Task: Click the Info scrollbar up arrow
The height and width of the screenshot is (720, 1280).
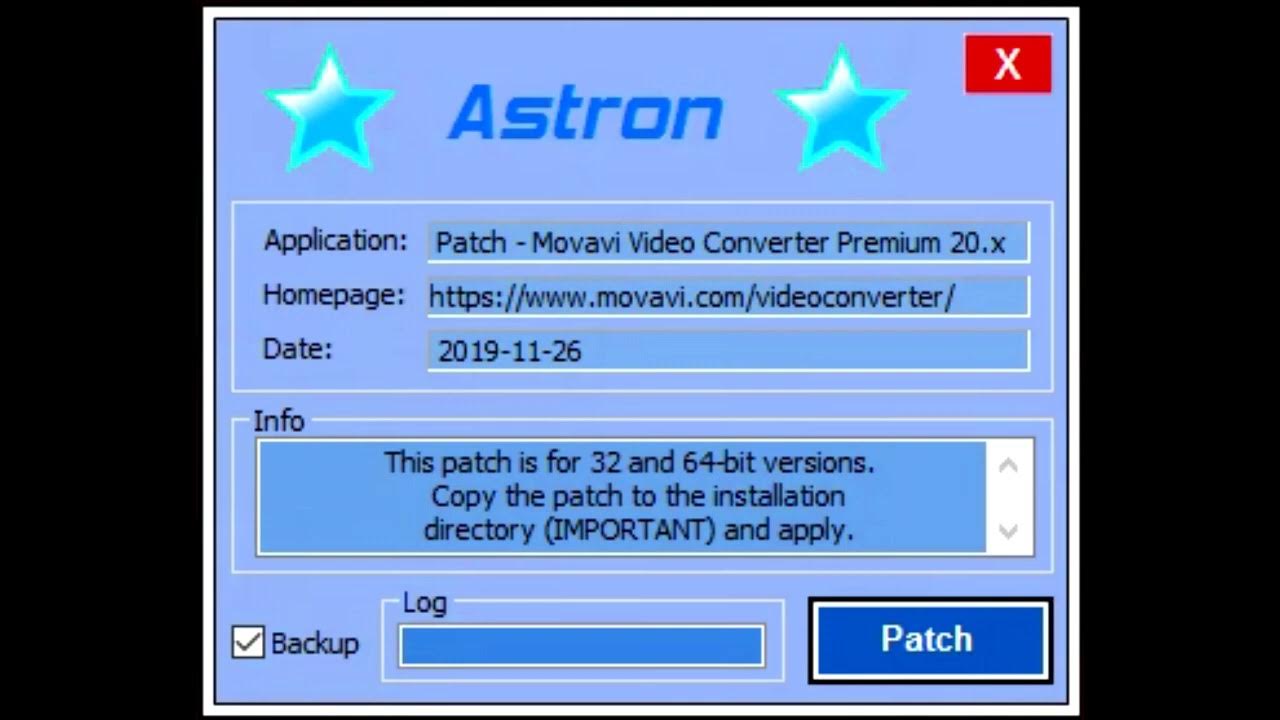Action: point(1008,465)
